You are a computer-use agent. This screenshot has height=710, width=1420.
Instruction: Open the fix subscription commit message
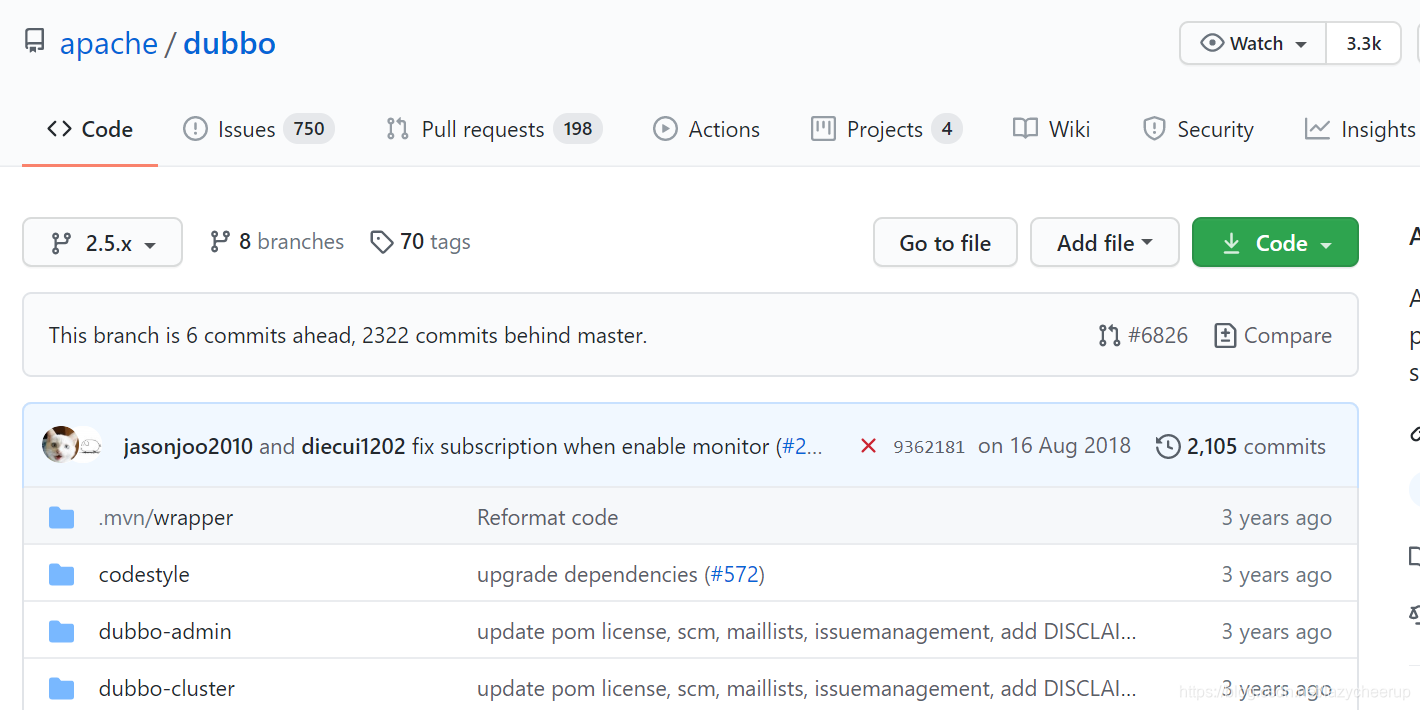[591, 446]
